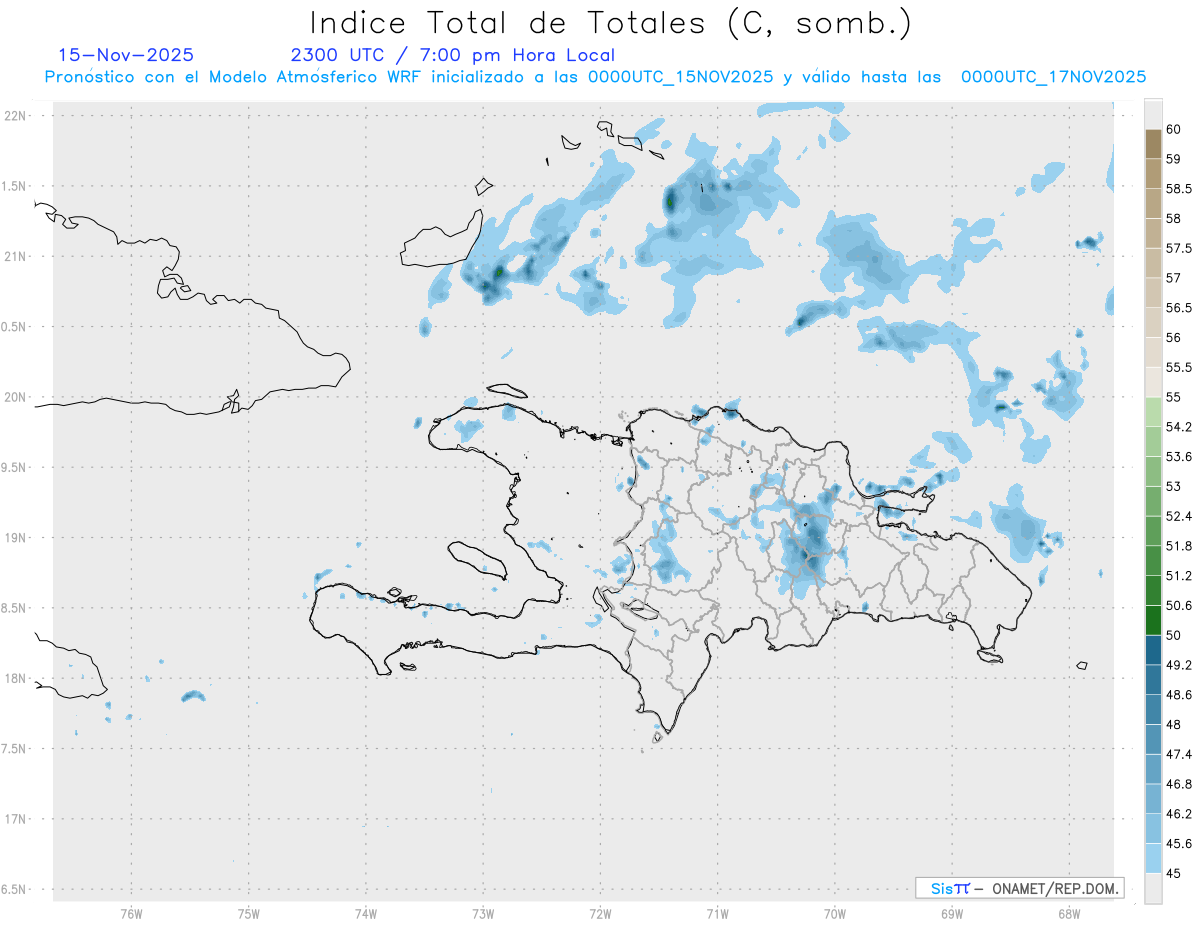Click the brown color bar segment between 59 and 60

[1153, 144]
